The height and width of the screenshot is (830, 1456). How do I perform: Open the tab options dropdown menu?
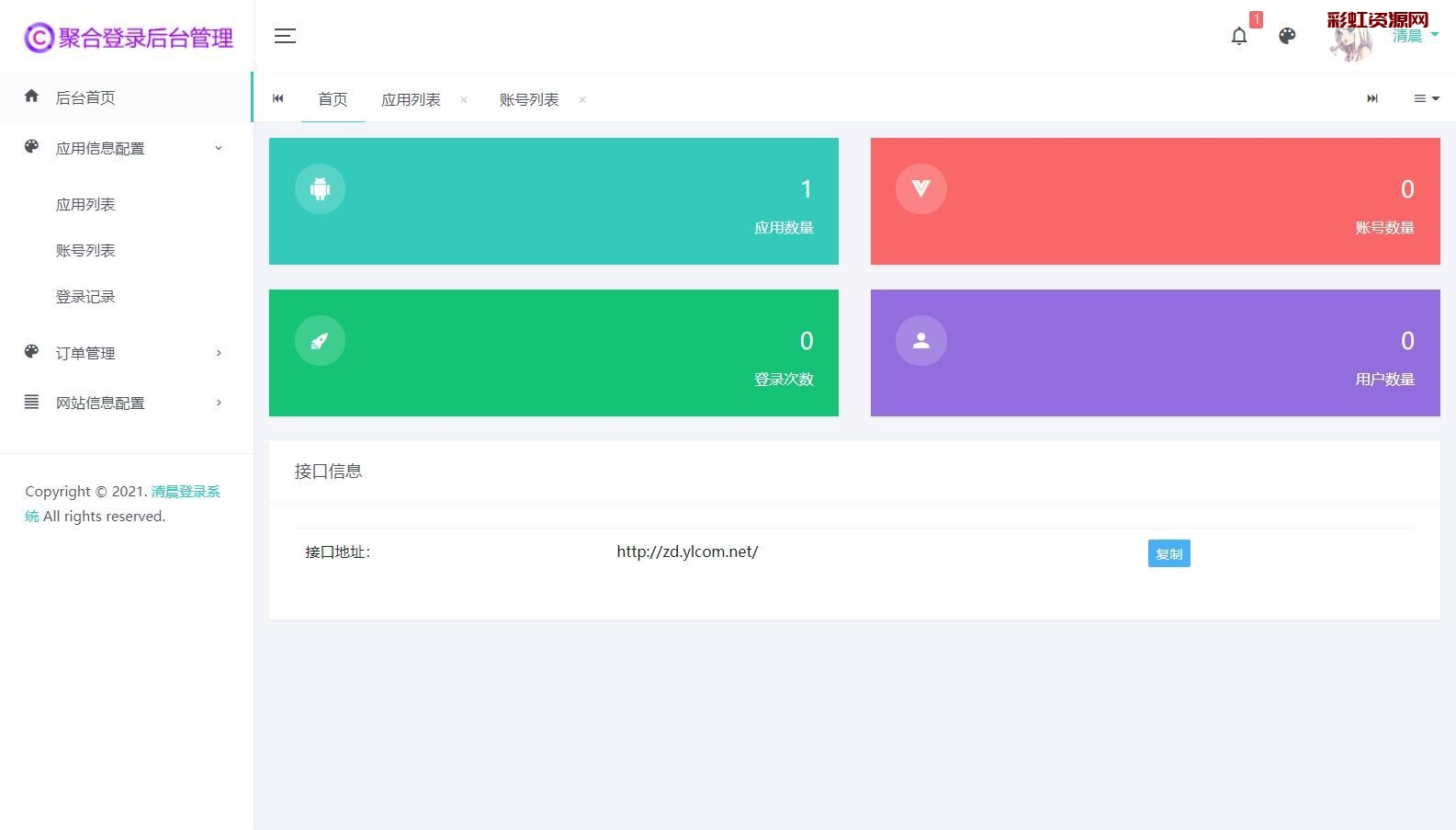coord(1426,98)
